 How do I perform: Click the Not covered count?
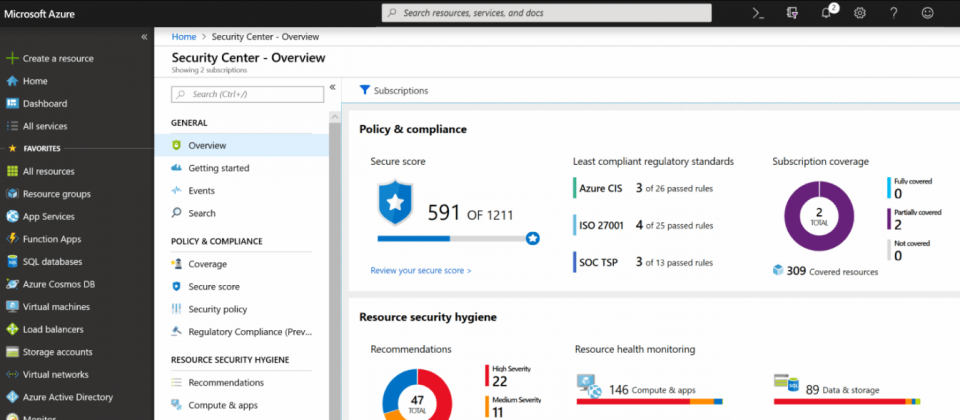click(x=898, y=256)
